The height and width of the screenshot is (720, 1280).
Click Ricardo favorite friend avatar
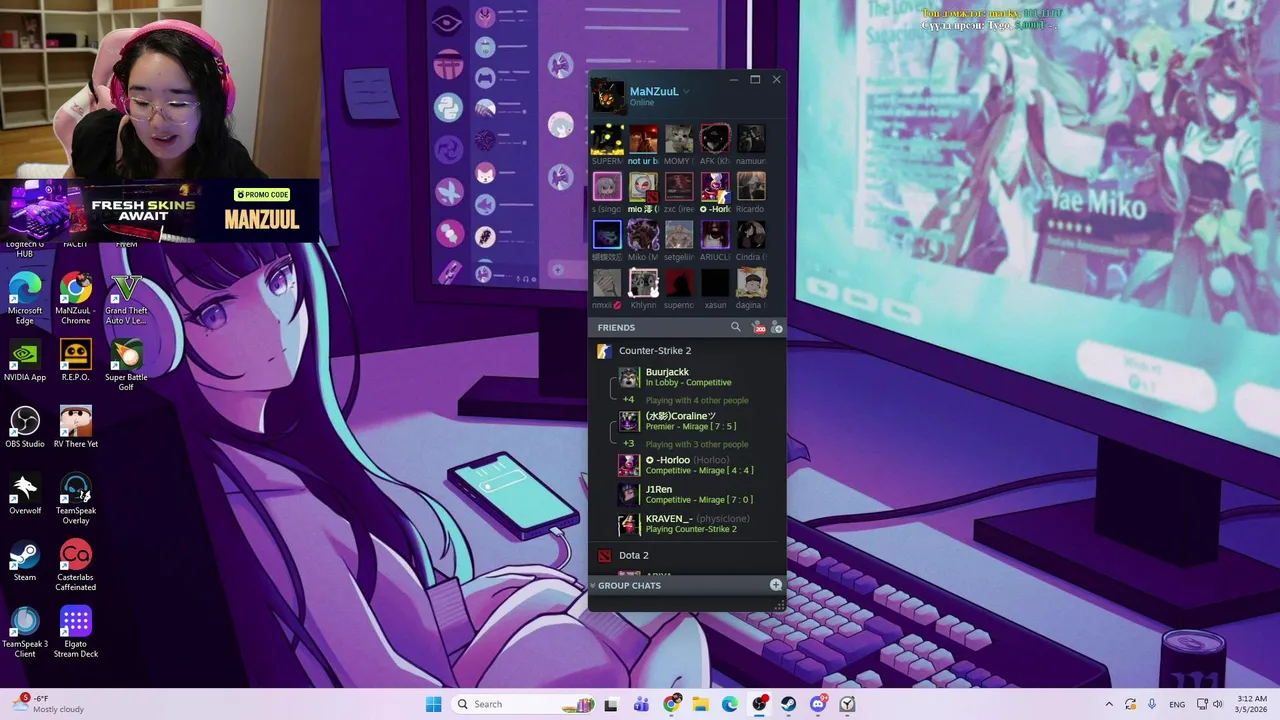751,187
